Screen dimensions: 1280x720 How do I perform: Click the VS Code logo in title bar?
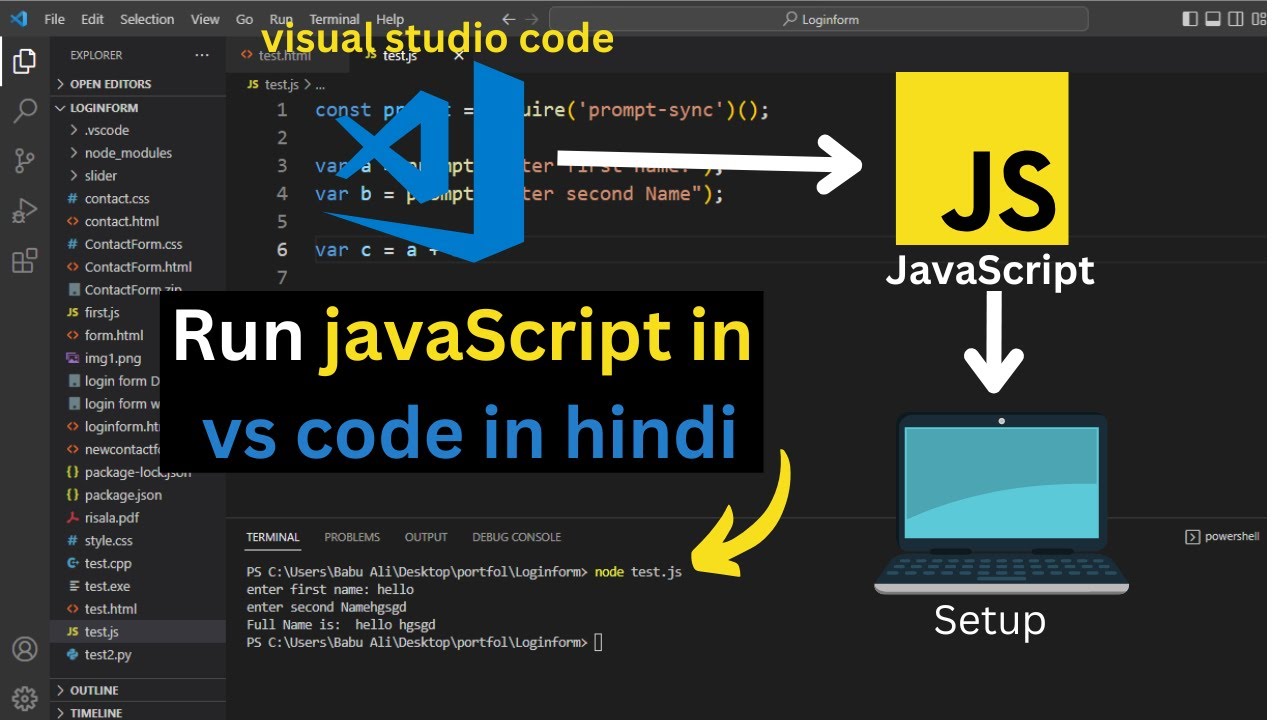click(18, 19)
